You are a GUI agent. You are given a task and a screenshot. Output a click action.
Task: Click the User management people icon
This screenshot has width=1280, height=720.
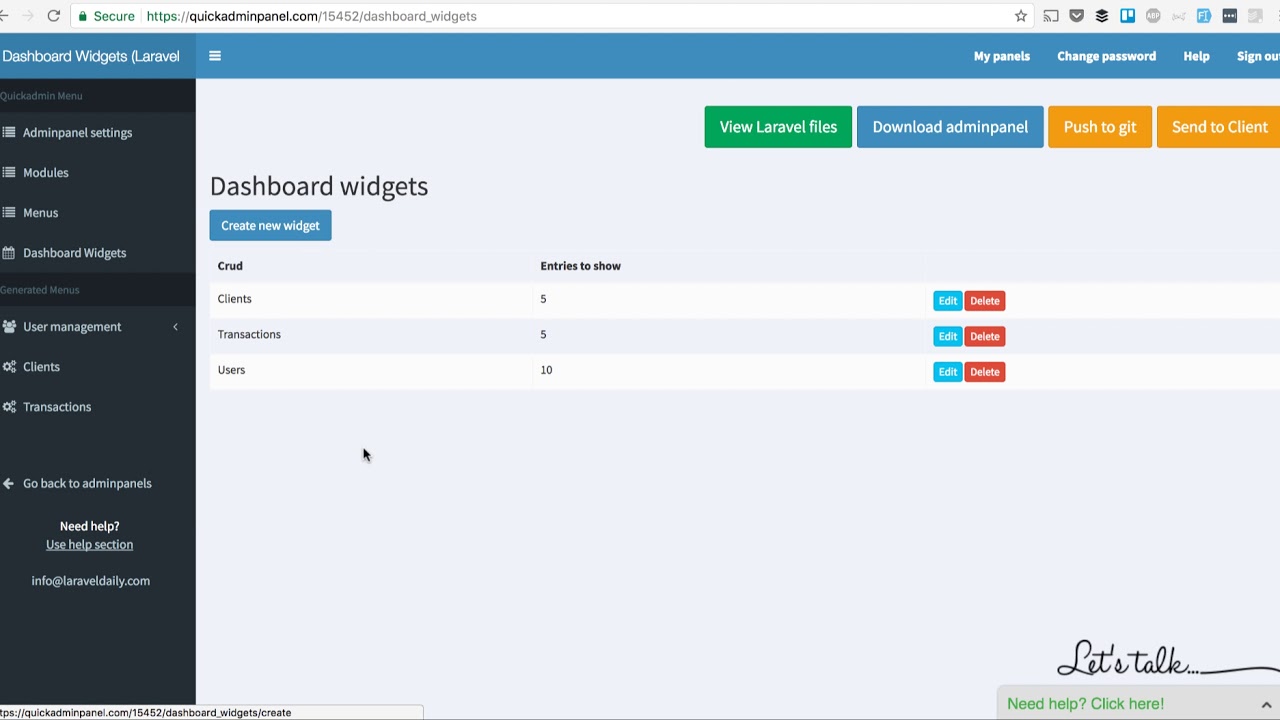click(x=8, y=327)
